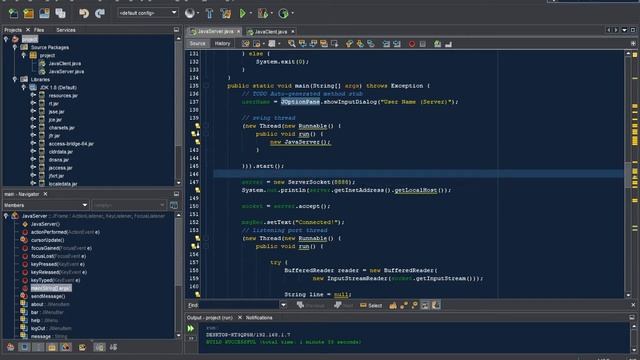Image resolution: width=640 pixels, height=360 pixels.
Task: Switch editor to Source view
Action: (198, 44)
